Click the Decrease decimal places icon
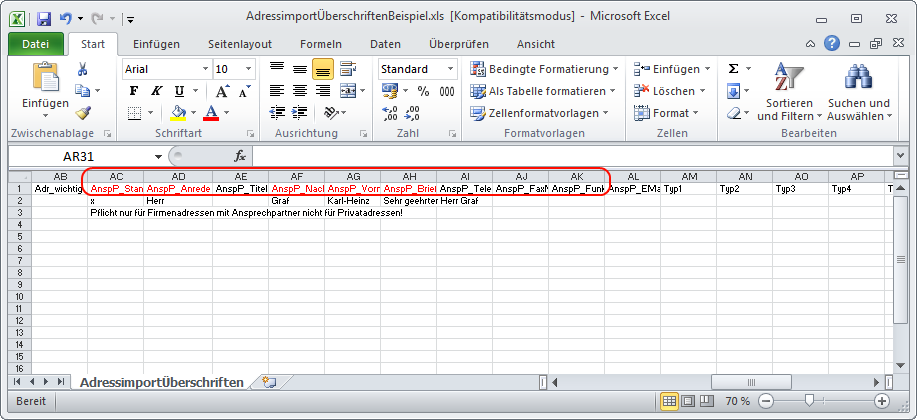The image size is (917, 420). [x=412, y=112]
